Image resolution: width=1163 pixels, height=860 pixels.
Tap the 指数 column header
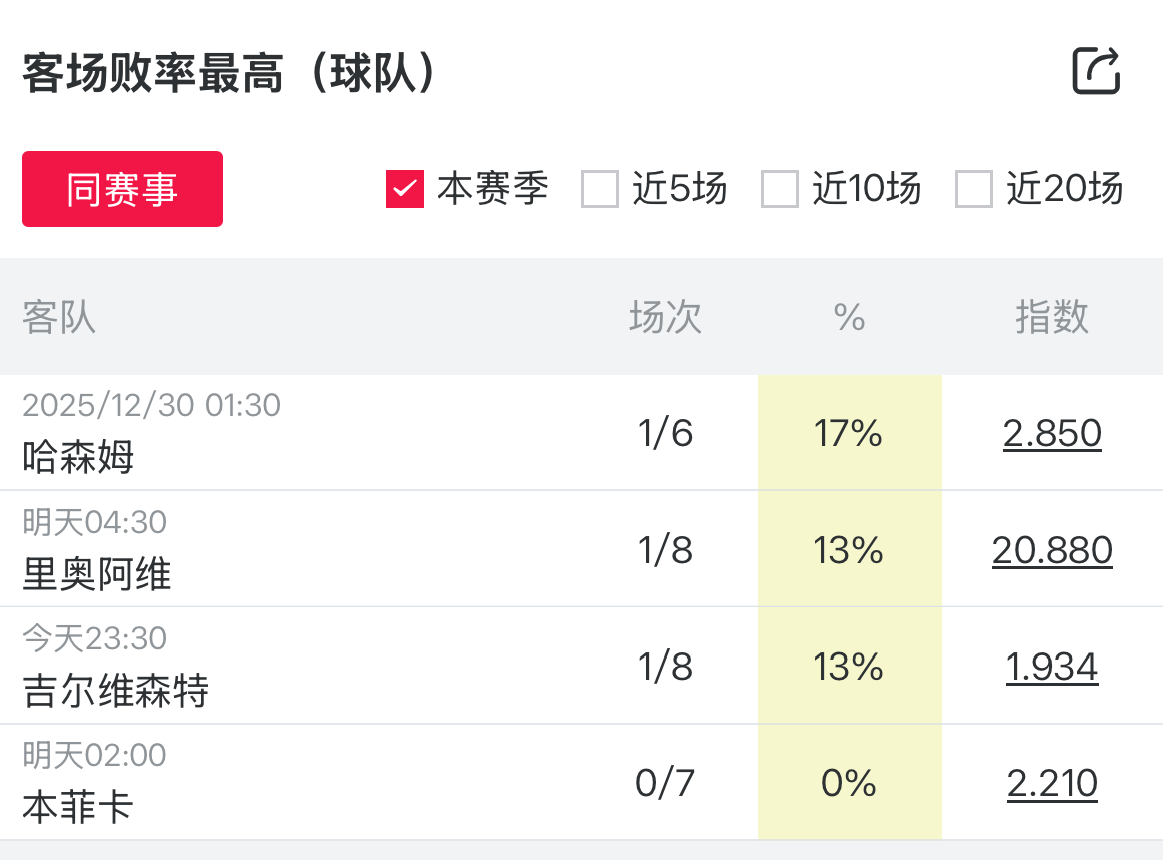1052,318
